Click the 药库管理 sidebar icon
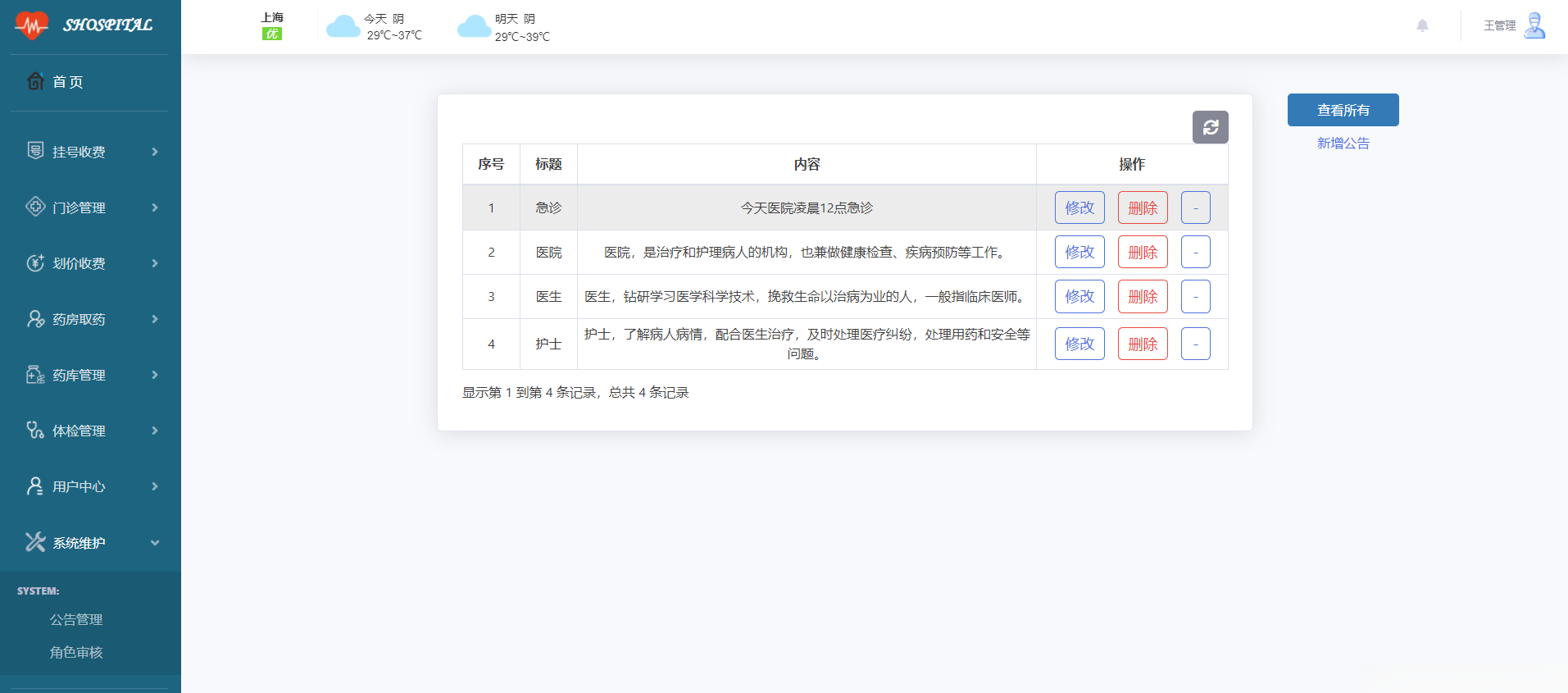 point(35,374)
